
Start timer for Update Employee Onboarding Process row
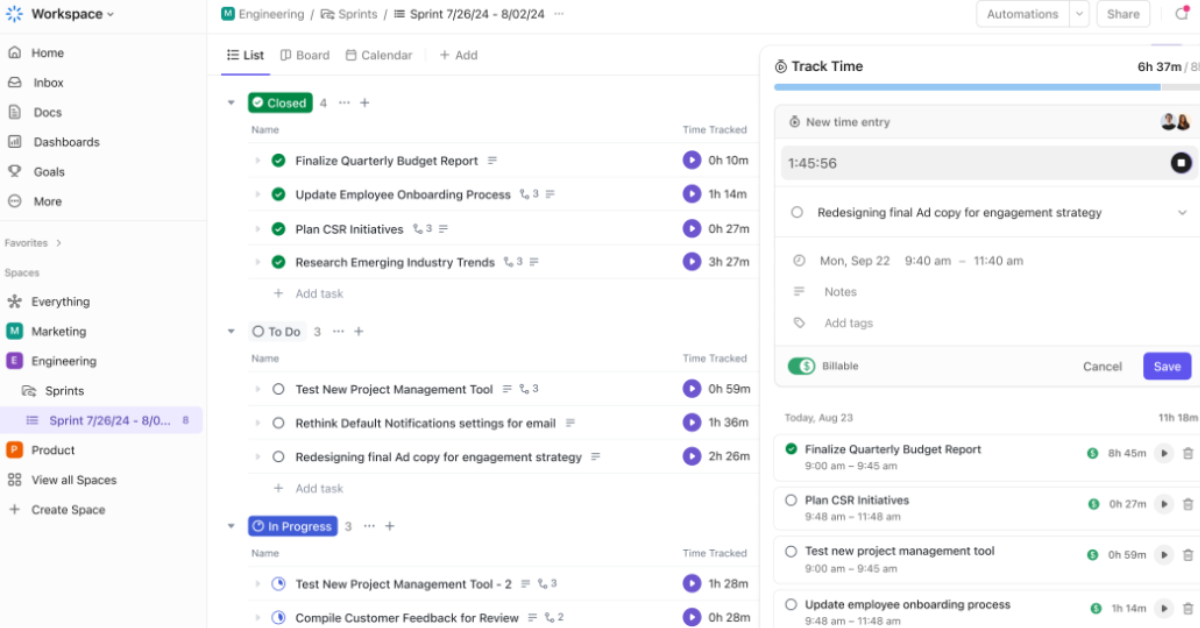[x=691, y=194]
